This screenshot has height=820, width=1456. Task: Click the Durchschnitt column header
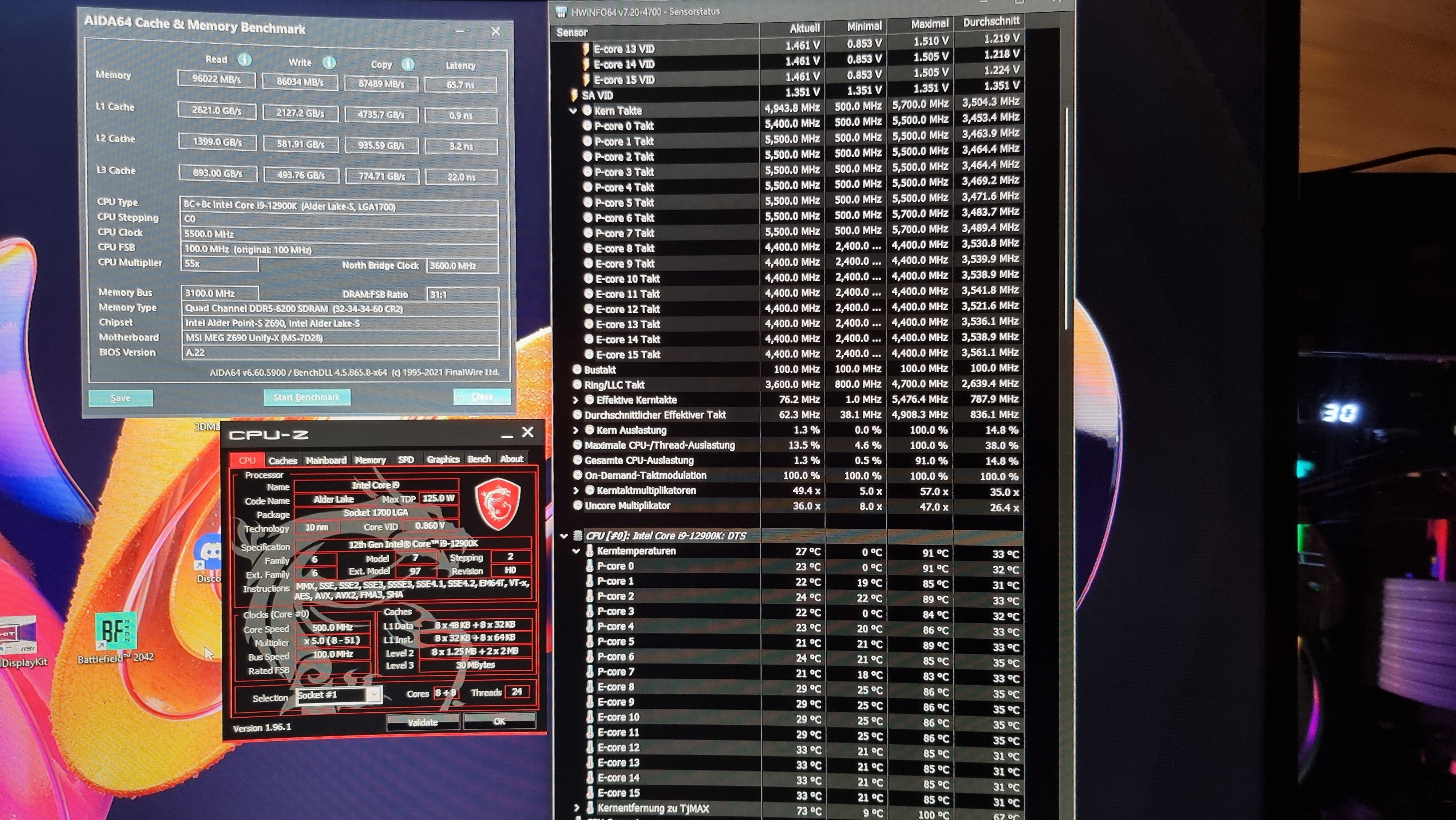click(991, 22)
